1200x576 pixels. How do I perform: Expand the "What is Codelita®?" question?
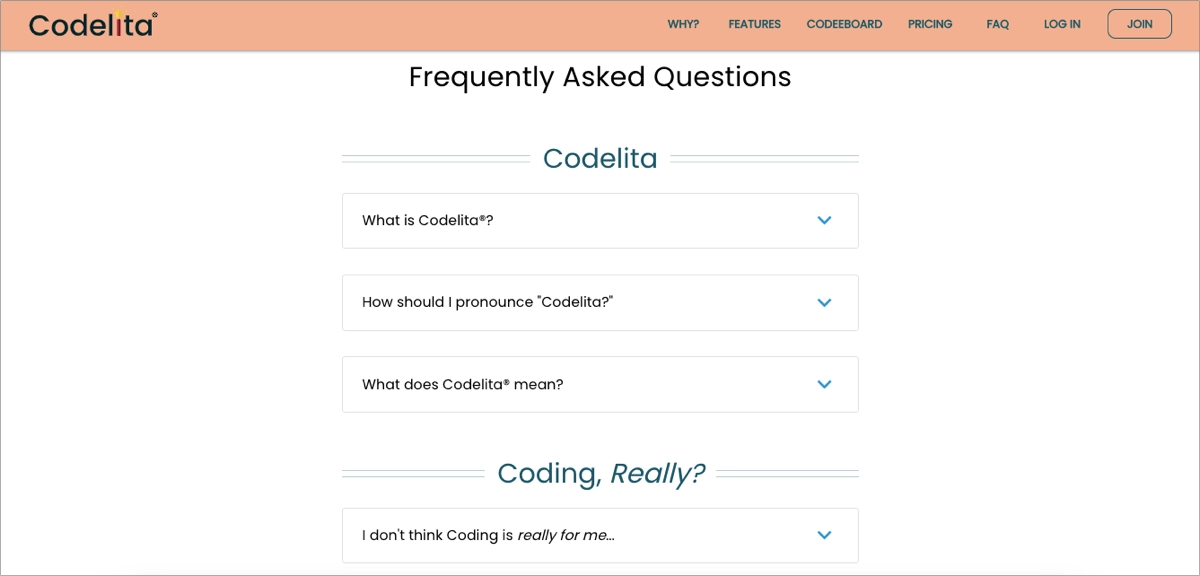[600, 220]
